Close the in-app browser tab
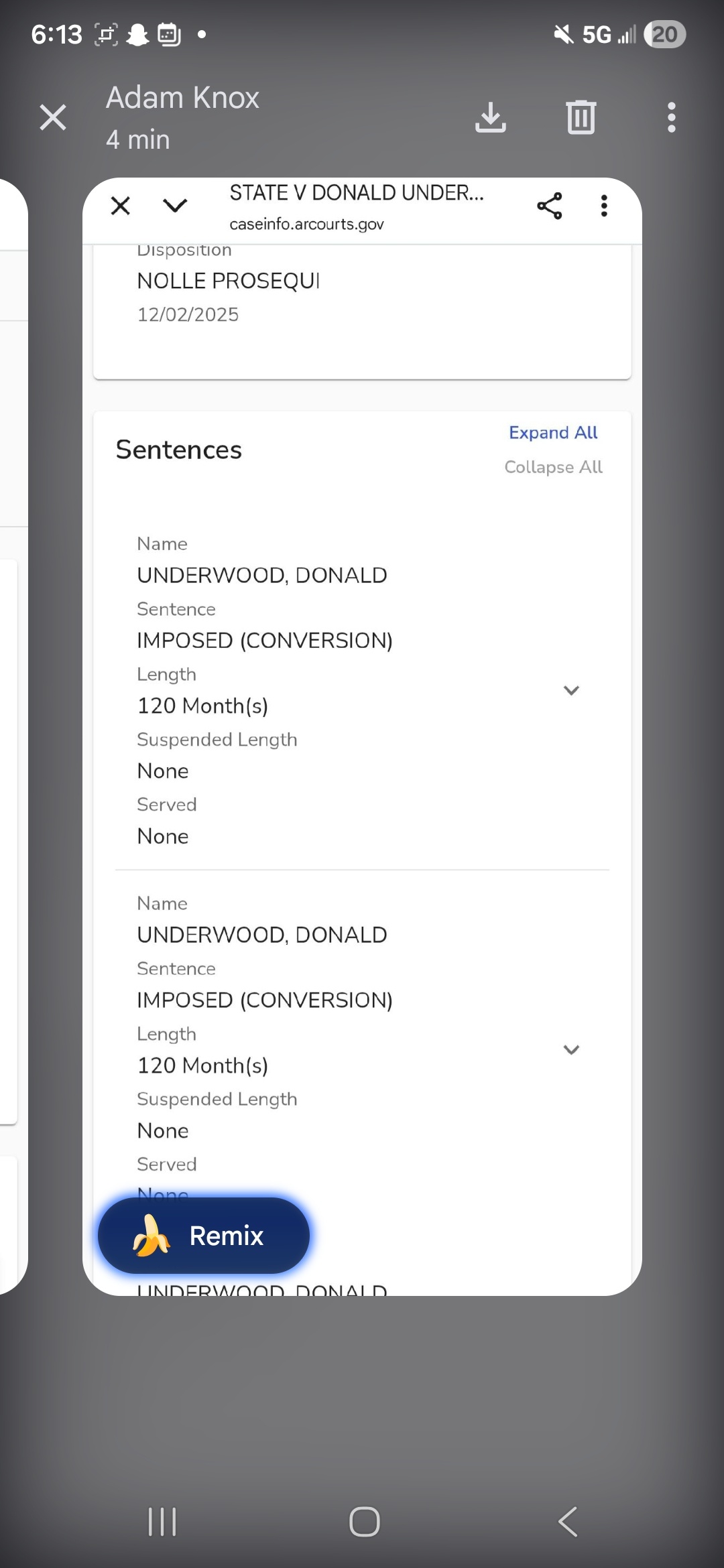This screenshot has width=724, height=1568. pyautogui.click(x=121, y=206)
